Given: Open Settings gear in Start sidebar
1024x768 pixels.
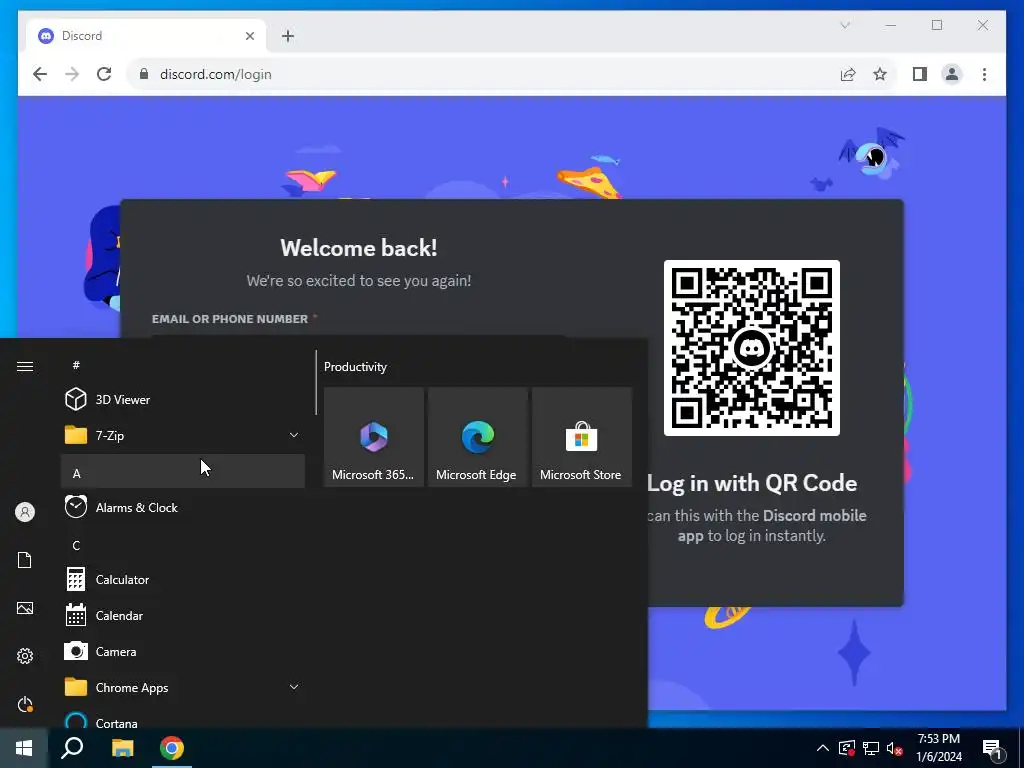Looking at the screenshot, I should pyautogui.click(x=25, y=656).
